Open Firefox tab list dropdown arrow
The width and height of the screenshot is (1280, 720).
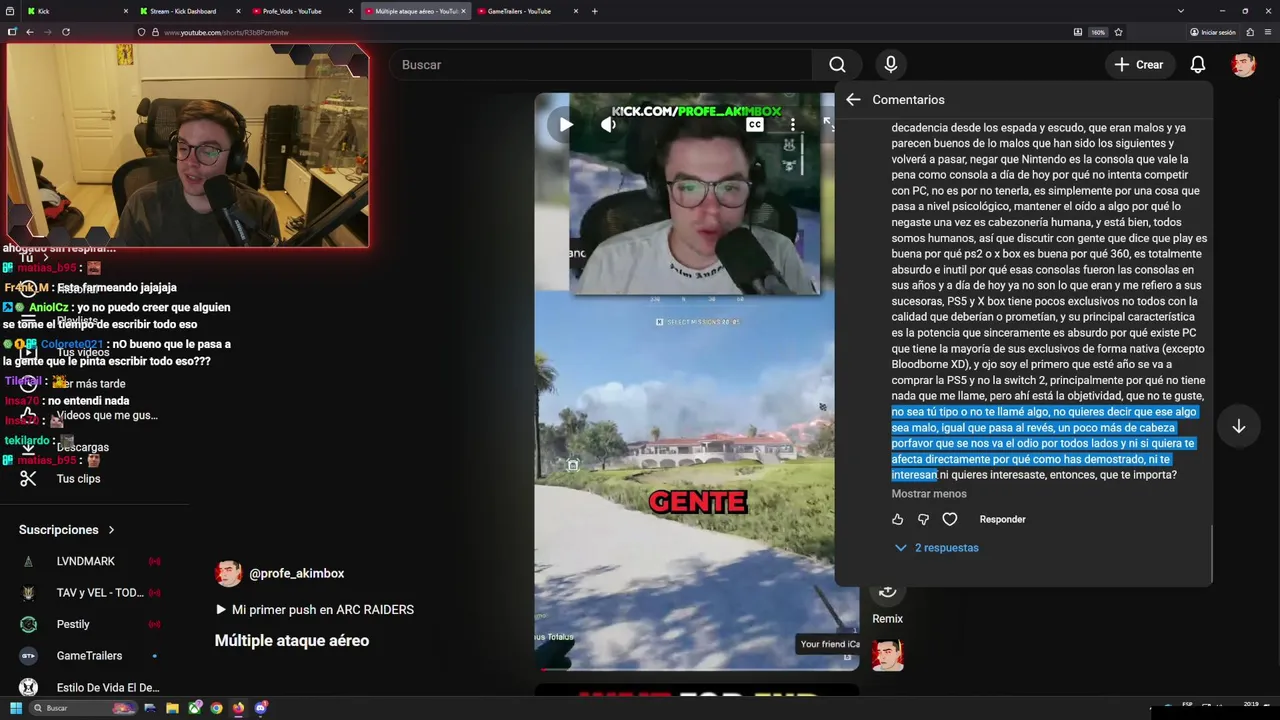(x=1181, y=11)
